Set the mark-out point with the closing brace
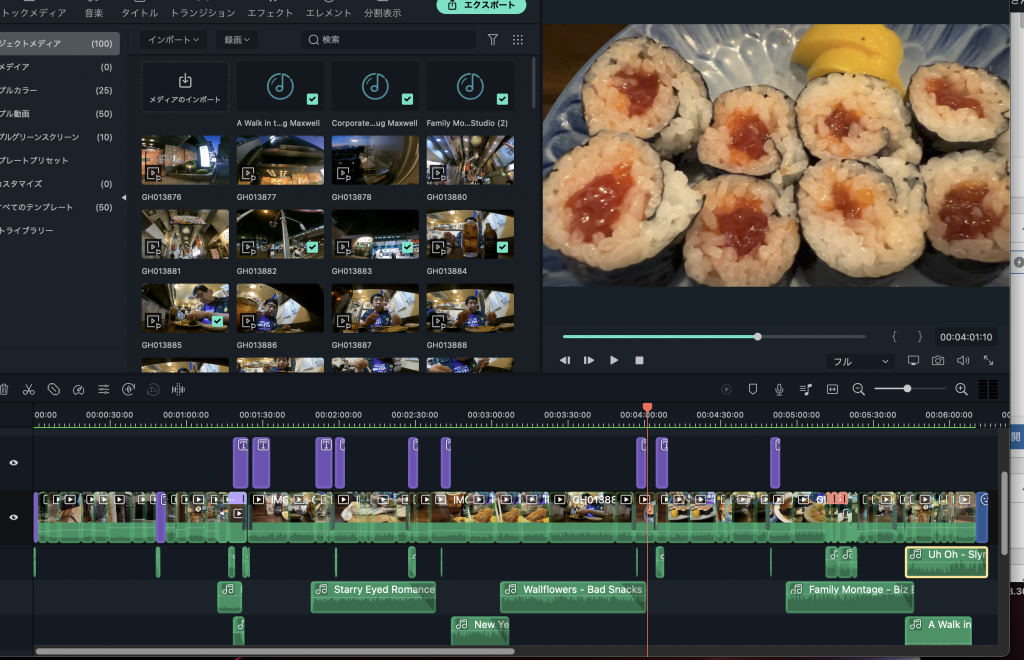The height and width of the screenshot is (660, 1024). [x=920, y=336]
